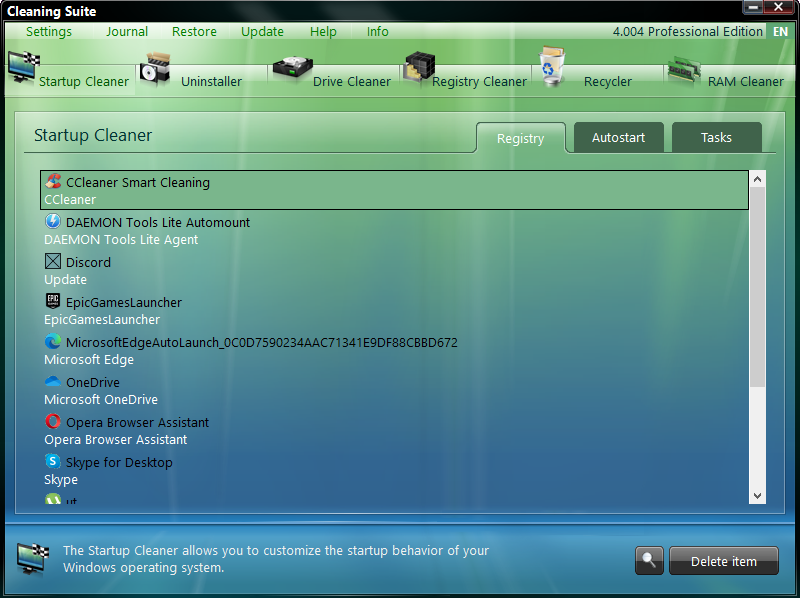Image resolution: width=800 pixels, height=598 pixels.
Task: Open the Drive Cleaner module
Action: coord(352,82)
